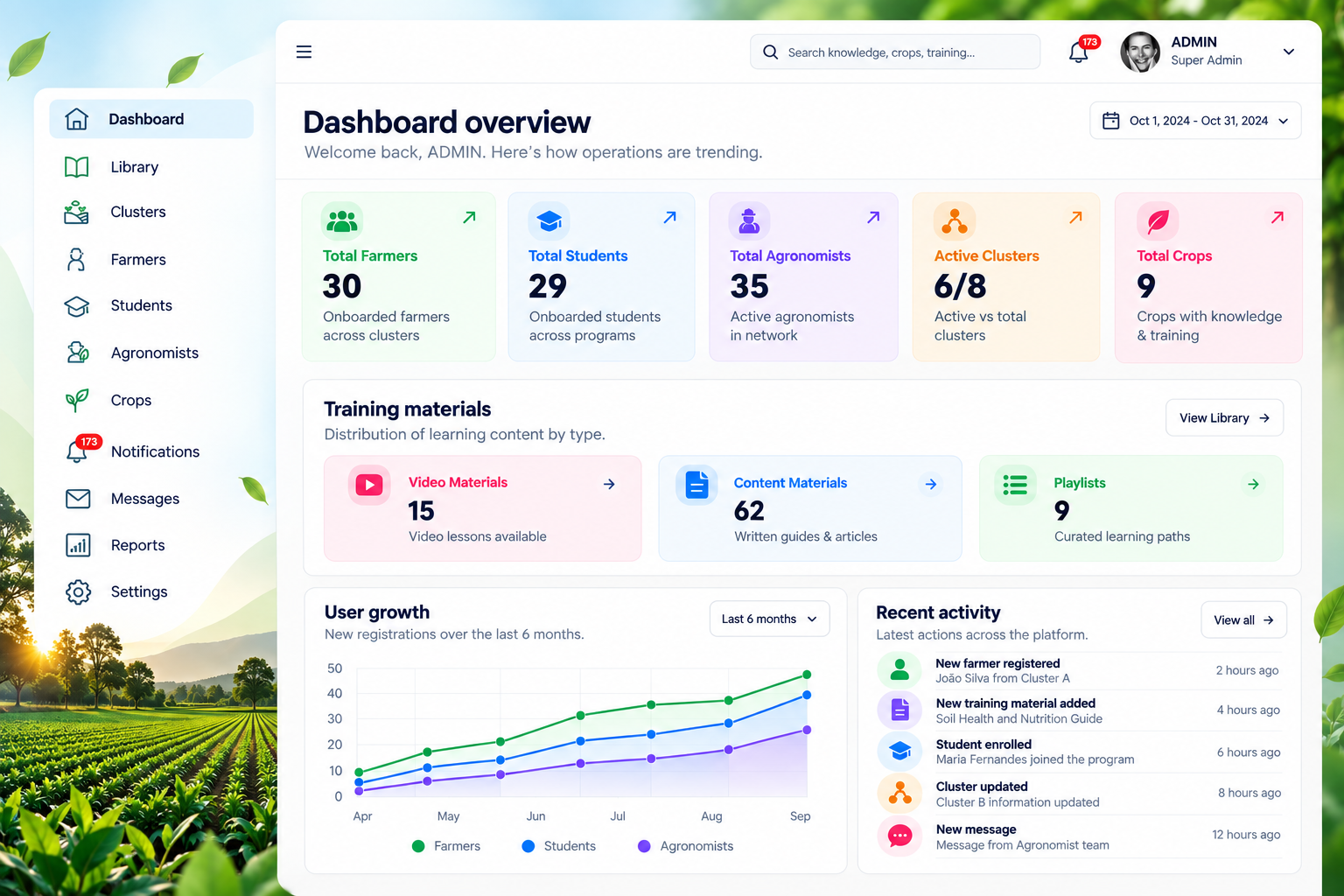Click the search knowledge input field
Screen dimensions: 1344x896
click(x=895, y=52)
